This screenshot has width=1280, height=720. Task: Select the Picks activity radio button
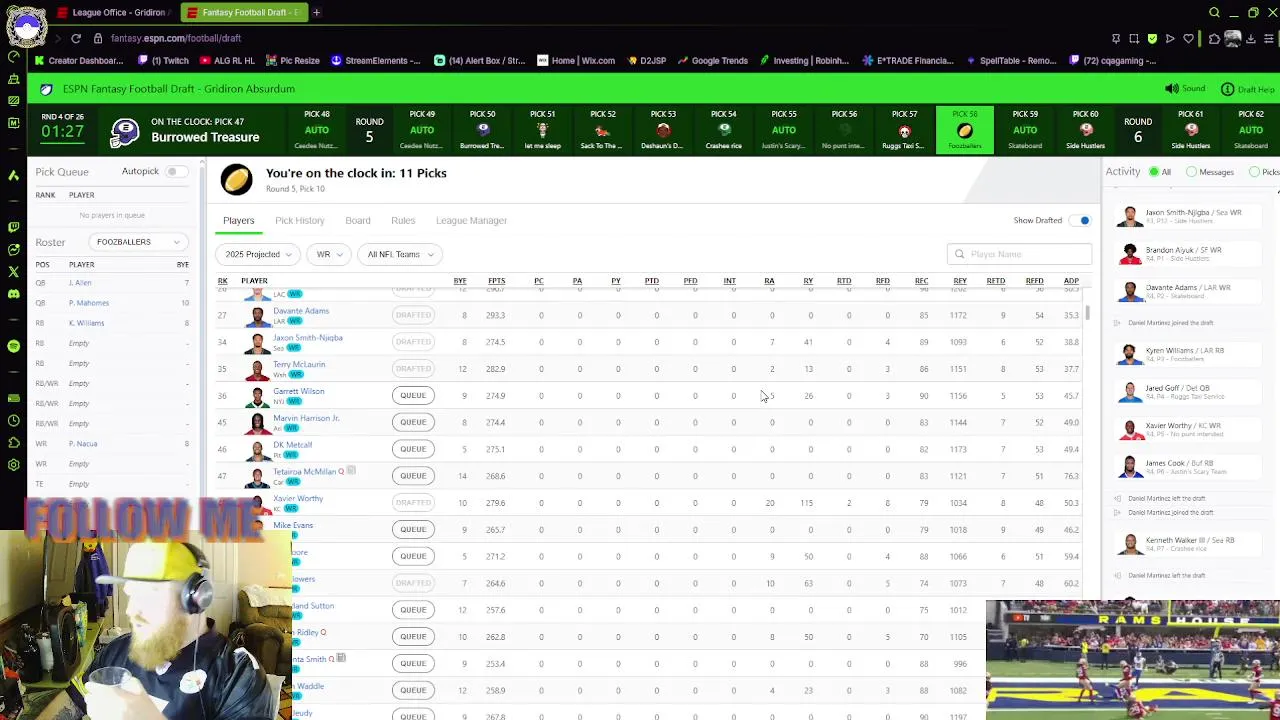(x=1254, y=172)
